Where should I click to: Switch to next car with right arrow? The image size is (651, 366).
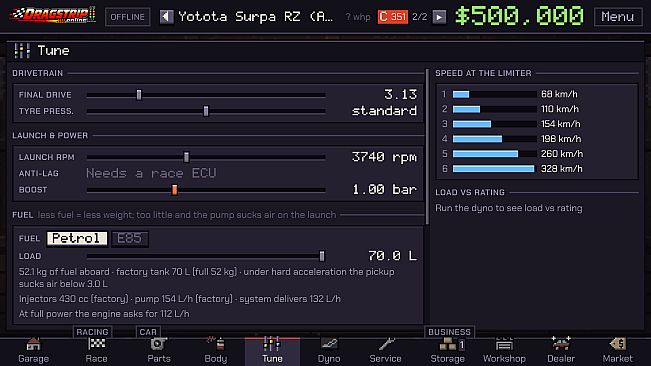[x=439, y=17]
